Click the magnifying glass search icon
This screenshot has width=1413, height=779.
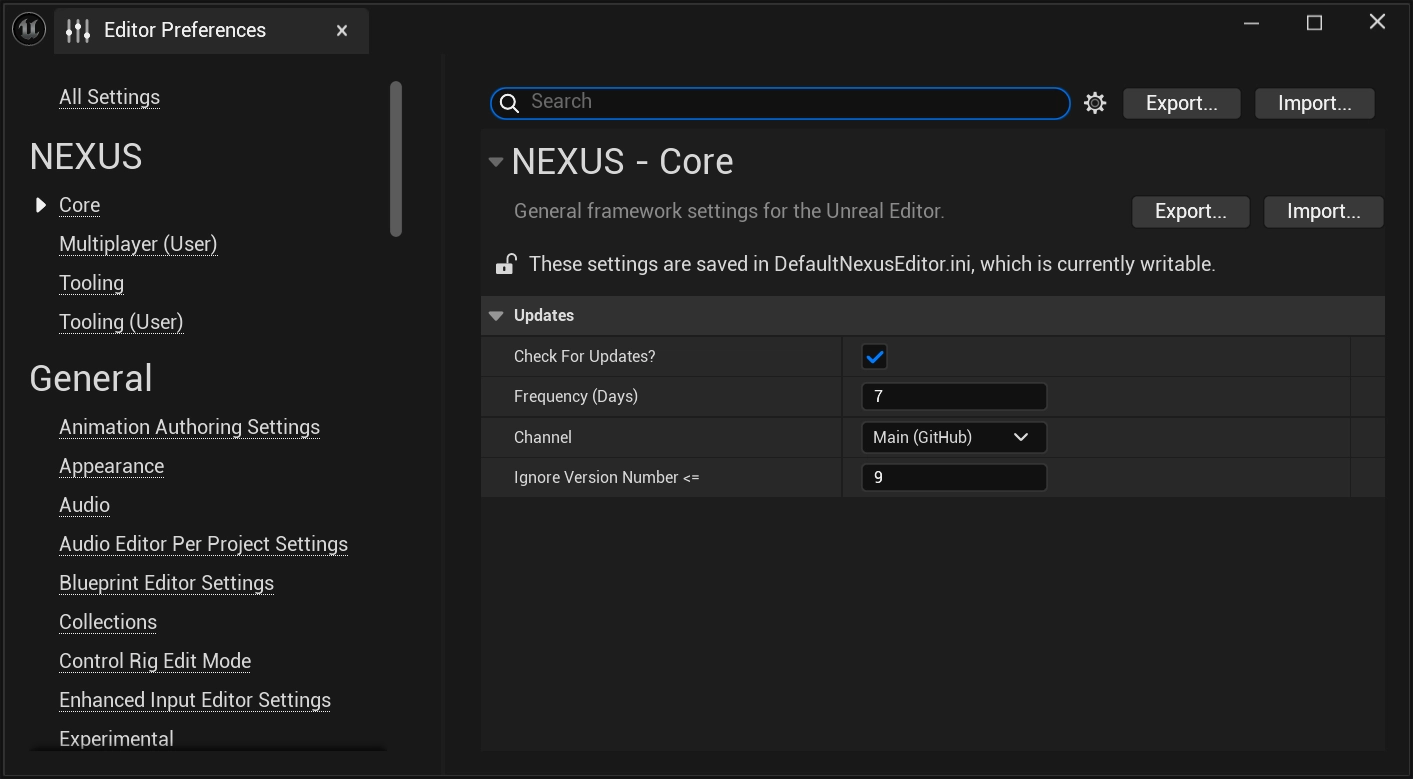point(509,103)
